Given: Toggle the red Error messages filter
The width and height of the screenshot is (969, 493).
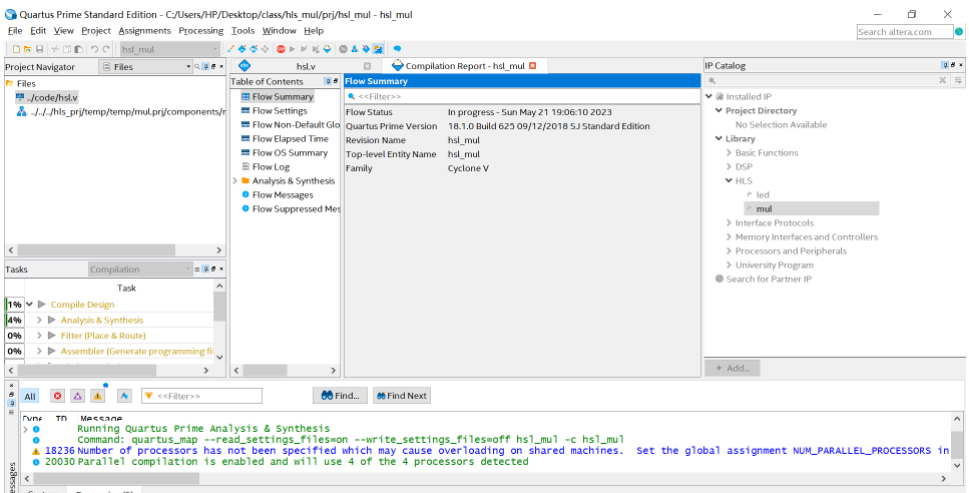Looking at the screenshot, I should pos(57,396).
